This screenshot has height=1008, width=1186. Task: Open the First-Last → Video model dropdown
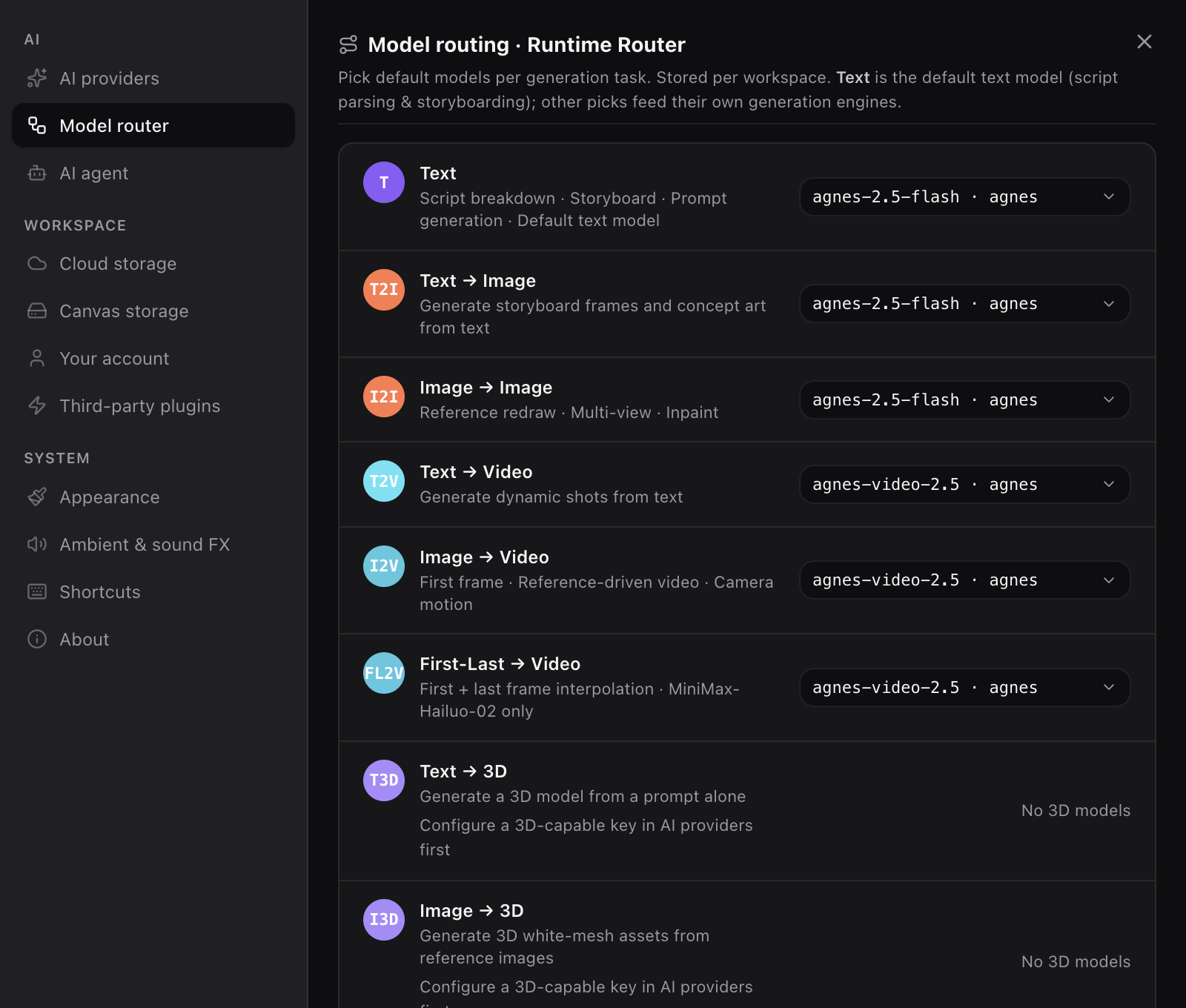point(964,687)
